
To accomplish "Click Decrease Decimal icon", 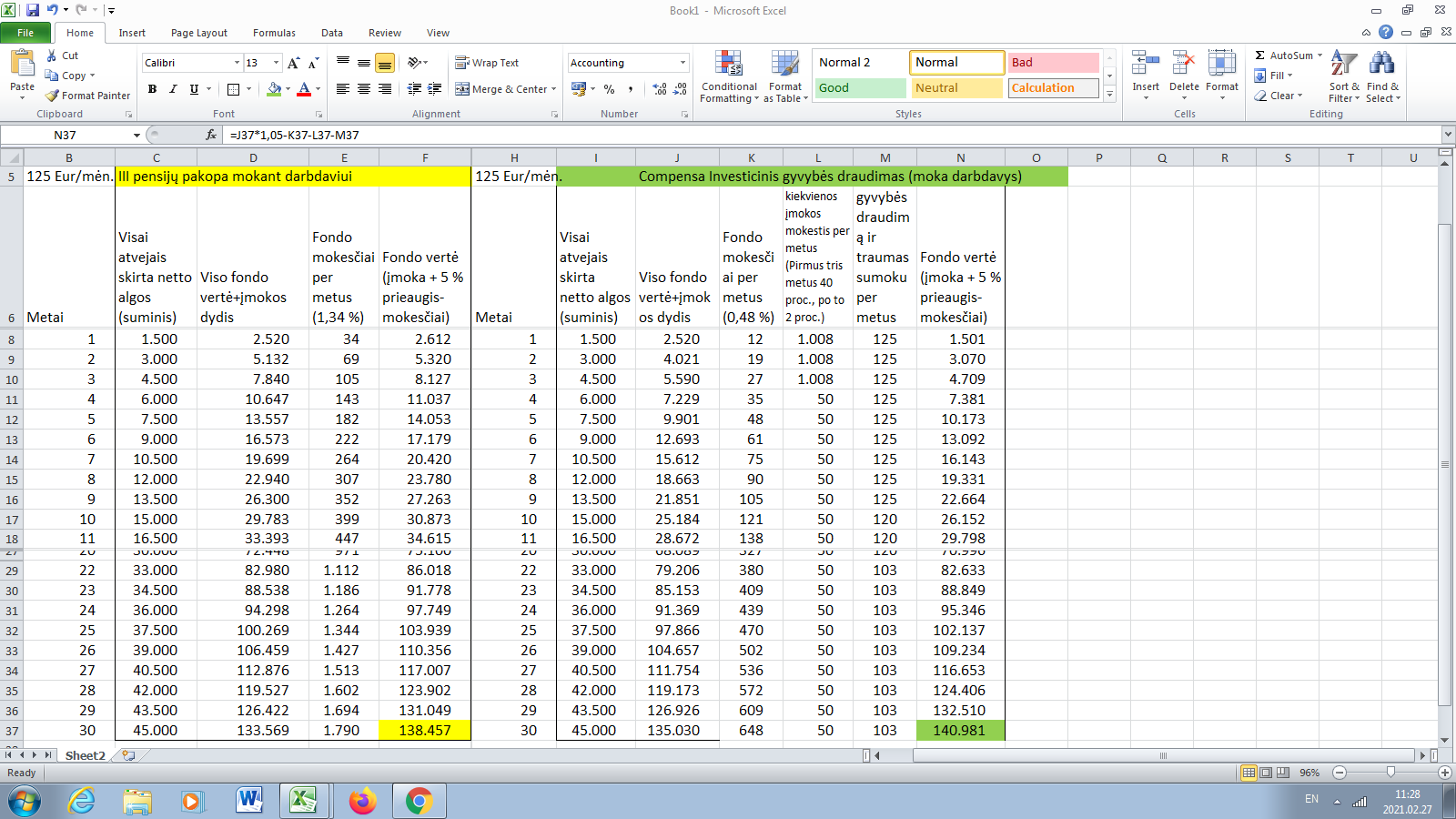I will (x=681, y=89).
